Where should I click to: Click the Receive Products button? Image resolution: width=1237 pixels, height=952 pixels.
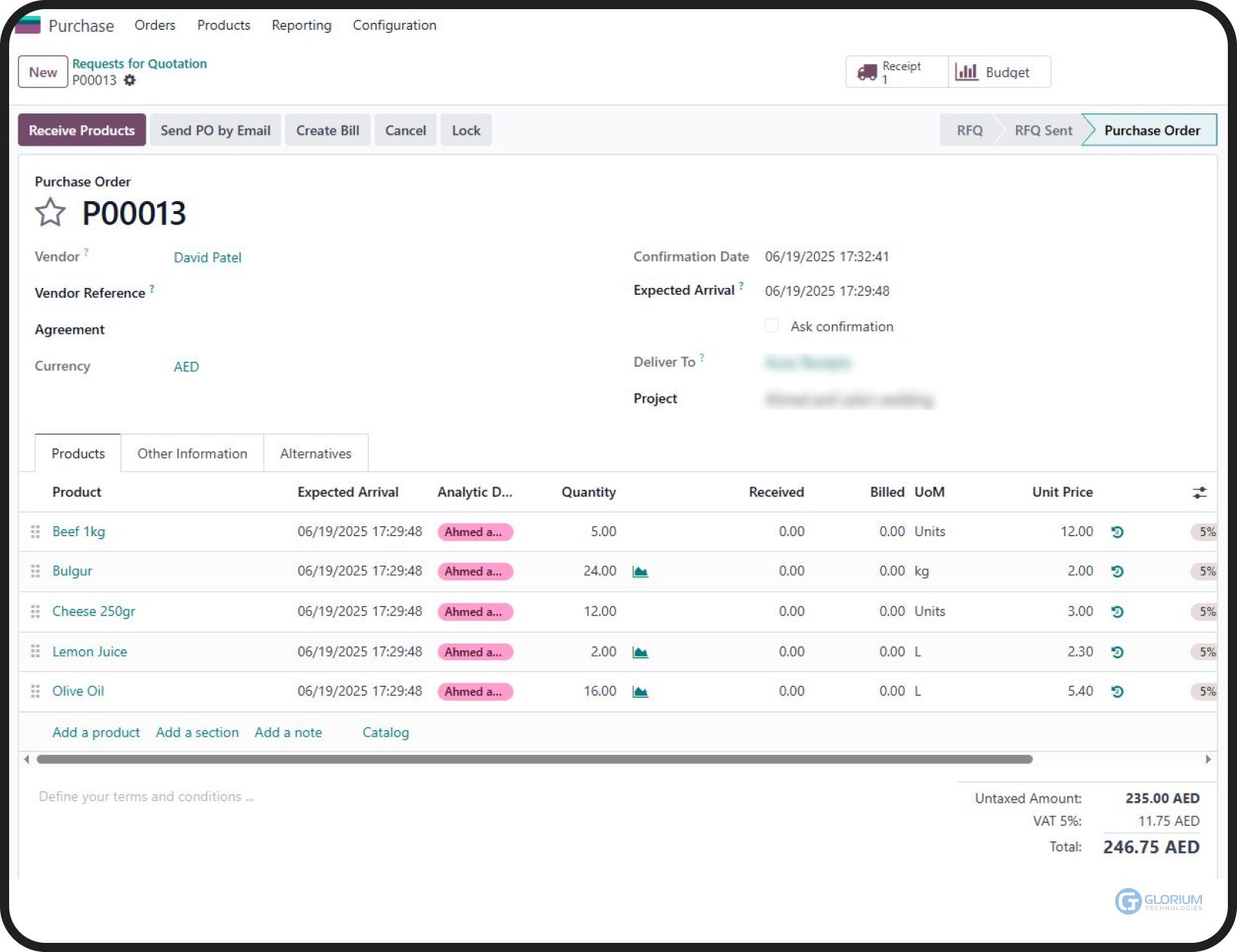(82, 130)
